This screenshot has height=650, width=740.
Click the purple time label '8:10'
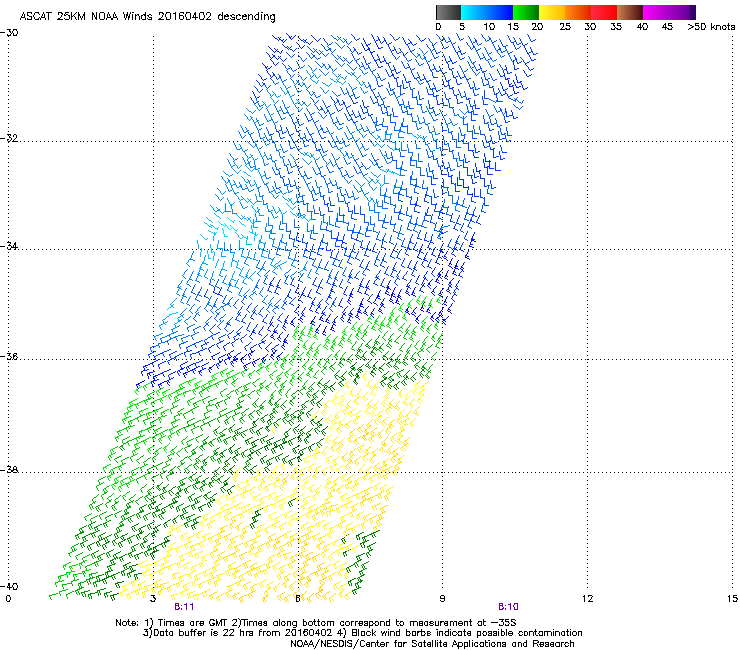pos(508,607)
